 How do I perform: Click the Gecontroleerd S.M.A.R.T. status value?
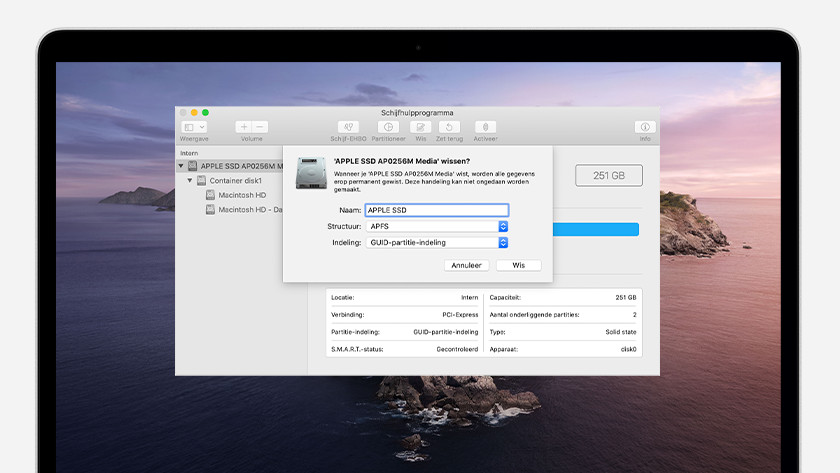pyautogui.click(x=457, y=349)
